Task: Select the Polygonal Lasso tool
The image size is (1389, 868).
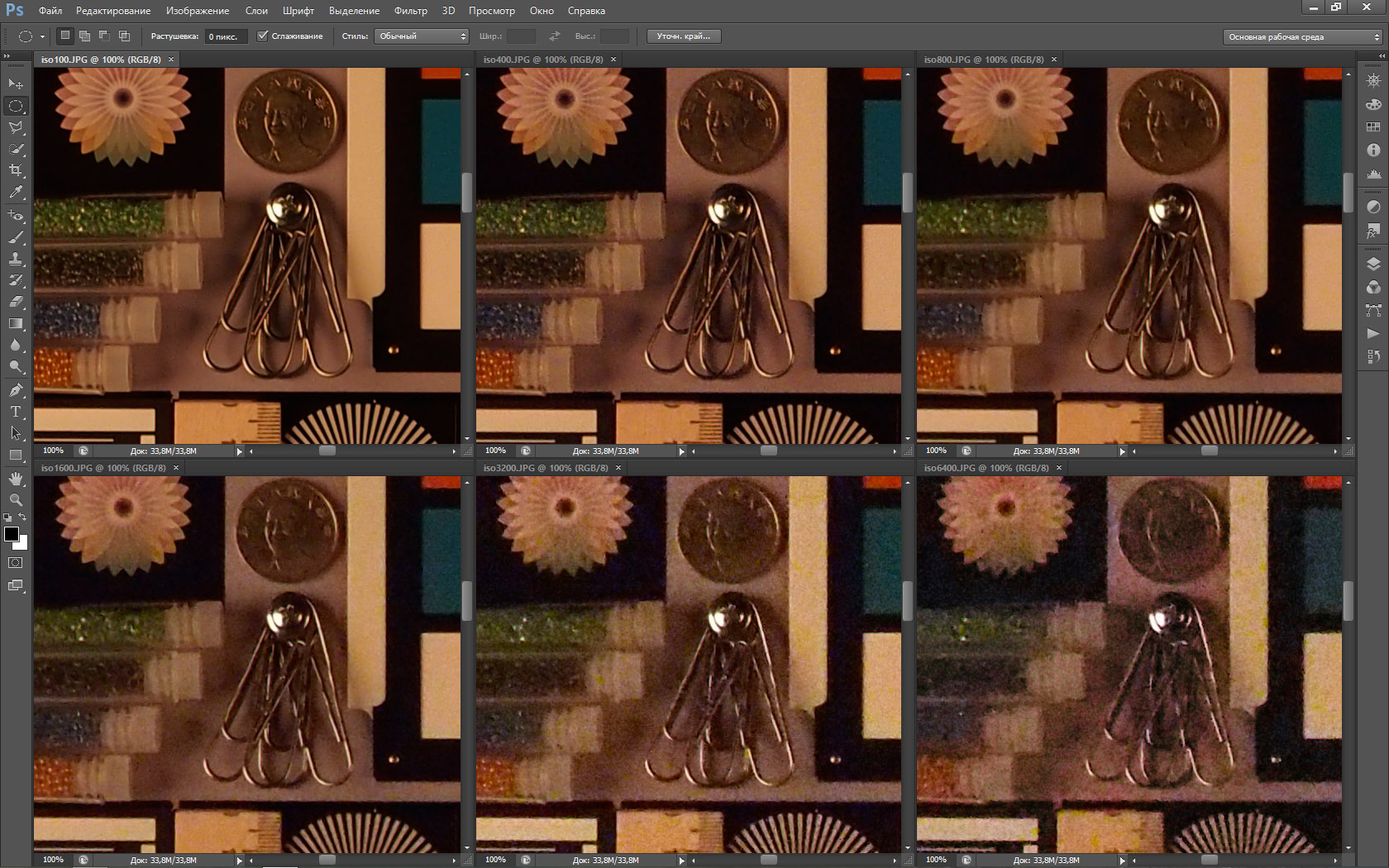Action: click(x=16, y=127)
